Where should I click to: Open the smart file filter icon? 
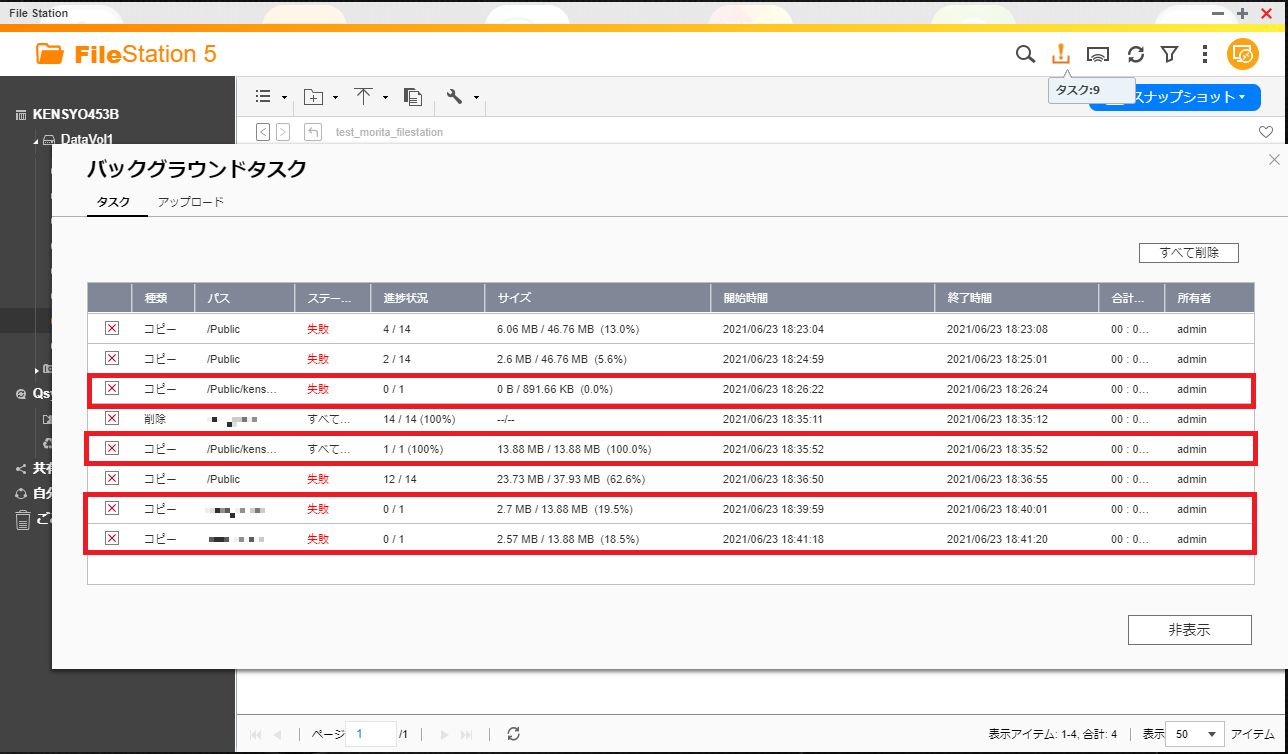1169,54
